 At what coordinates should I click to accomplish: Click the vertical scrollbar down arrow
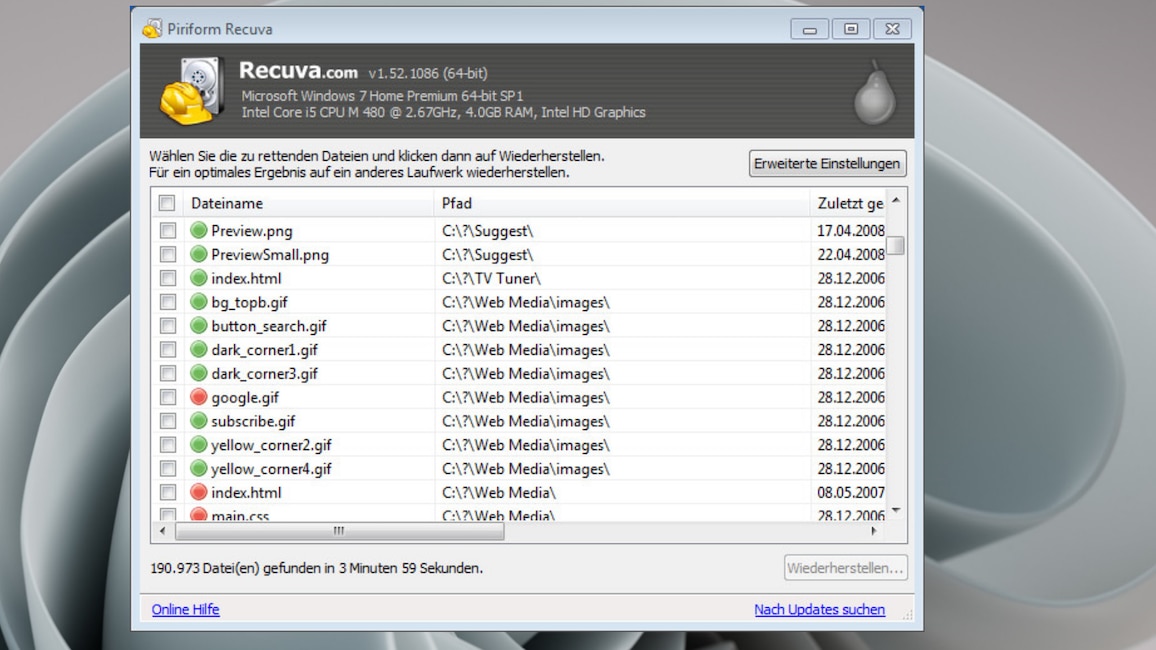point(896,511)
